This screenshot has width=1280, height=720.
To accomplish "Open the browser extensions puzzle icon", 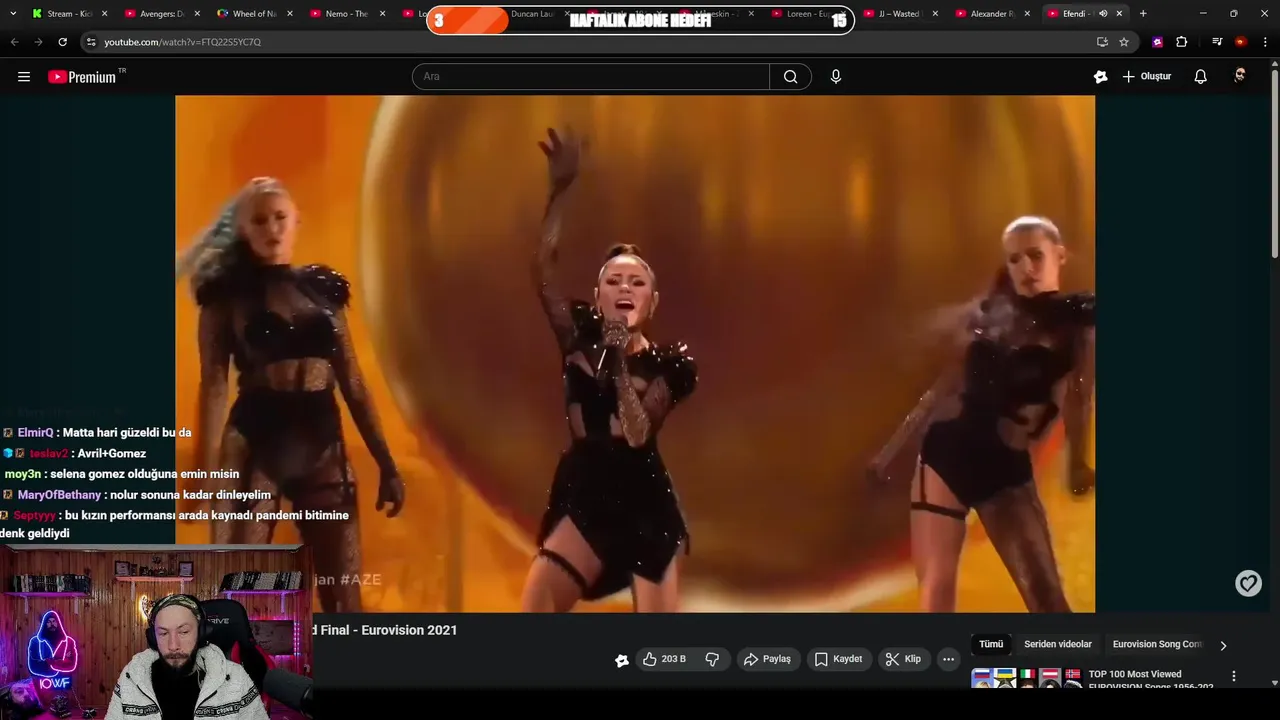I will click(1181, 42).
